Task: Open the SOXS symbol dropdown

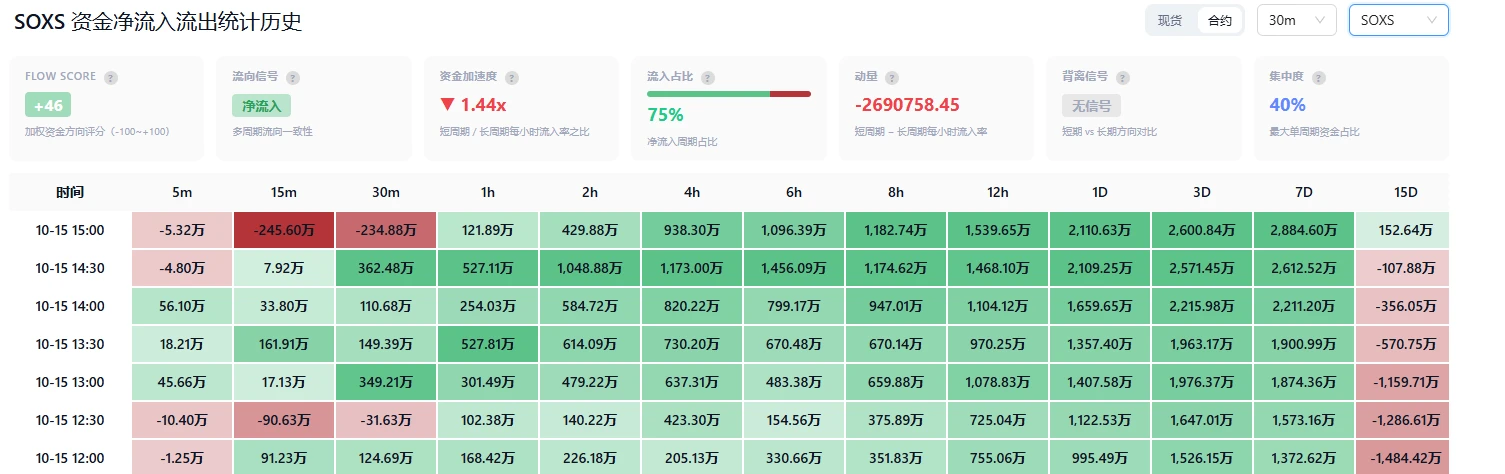Action: 1398,20
